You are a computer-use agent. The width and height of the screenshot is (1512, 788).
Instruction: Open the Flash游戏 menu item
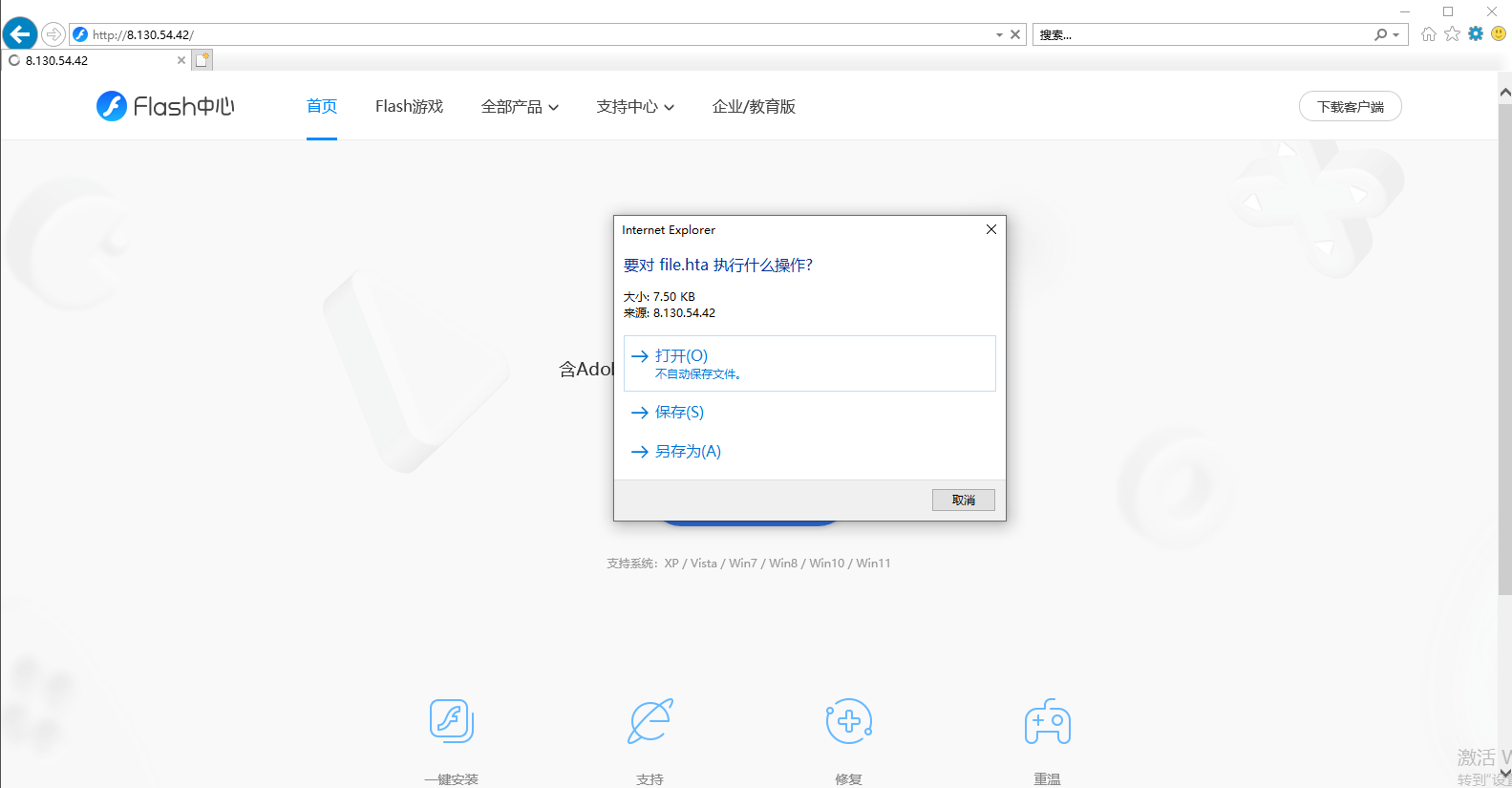coord(409,106)
